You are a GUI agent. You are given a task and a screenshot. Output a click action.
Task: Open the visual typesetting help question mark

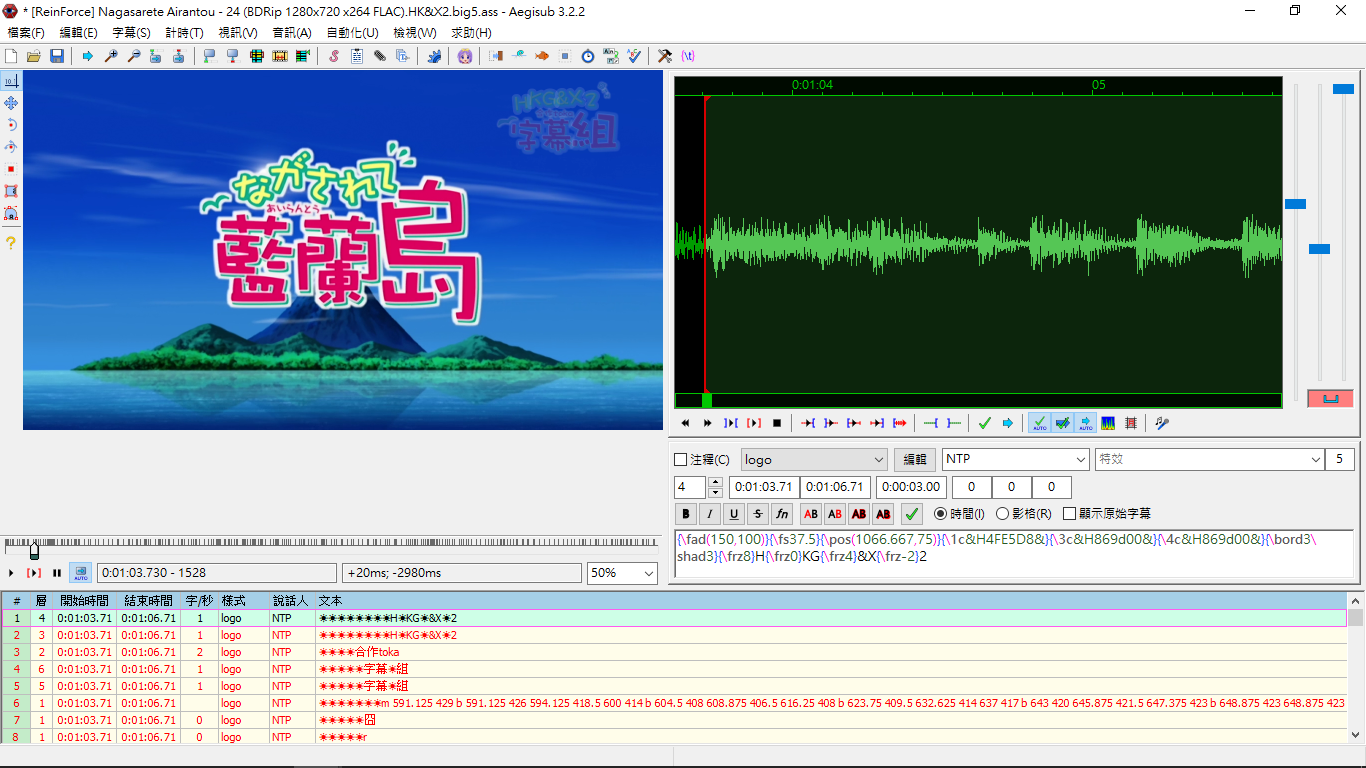tap(11, 243)
